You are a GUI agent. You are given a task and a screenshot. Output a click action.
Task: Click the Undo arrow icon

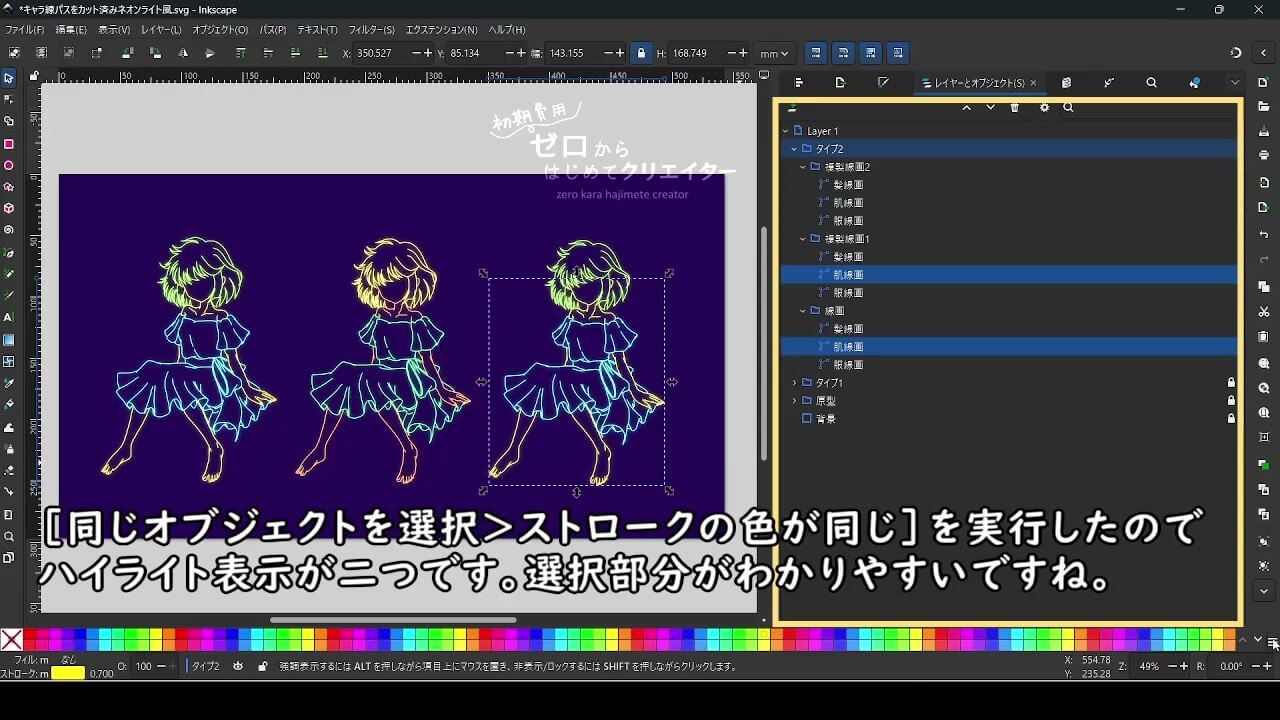click(1264, 235)
